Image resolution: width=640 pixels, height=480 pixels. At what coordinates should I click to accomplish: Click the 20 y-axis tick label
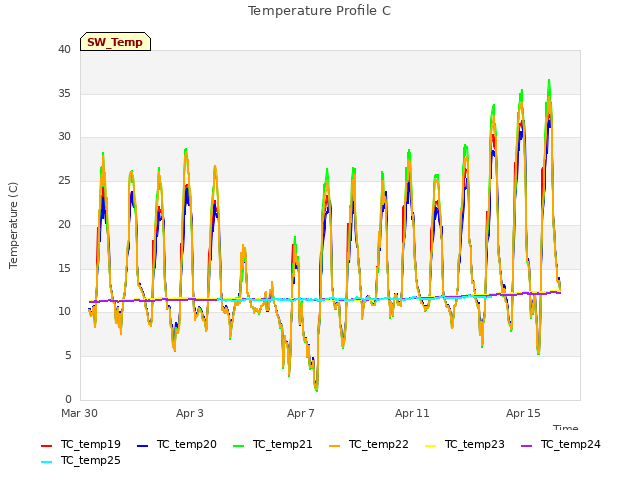(x=64, y=224)
